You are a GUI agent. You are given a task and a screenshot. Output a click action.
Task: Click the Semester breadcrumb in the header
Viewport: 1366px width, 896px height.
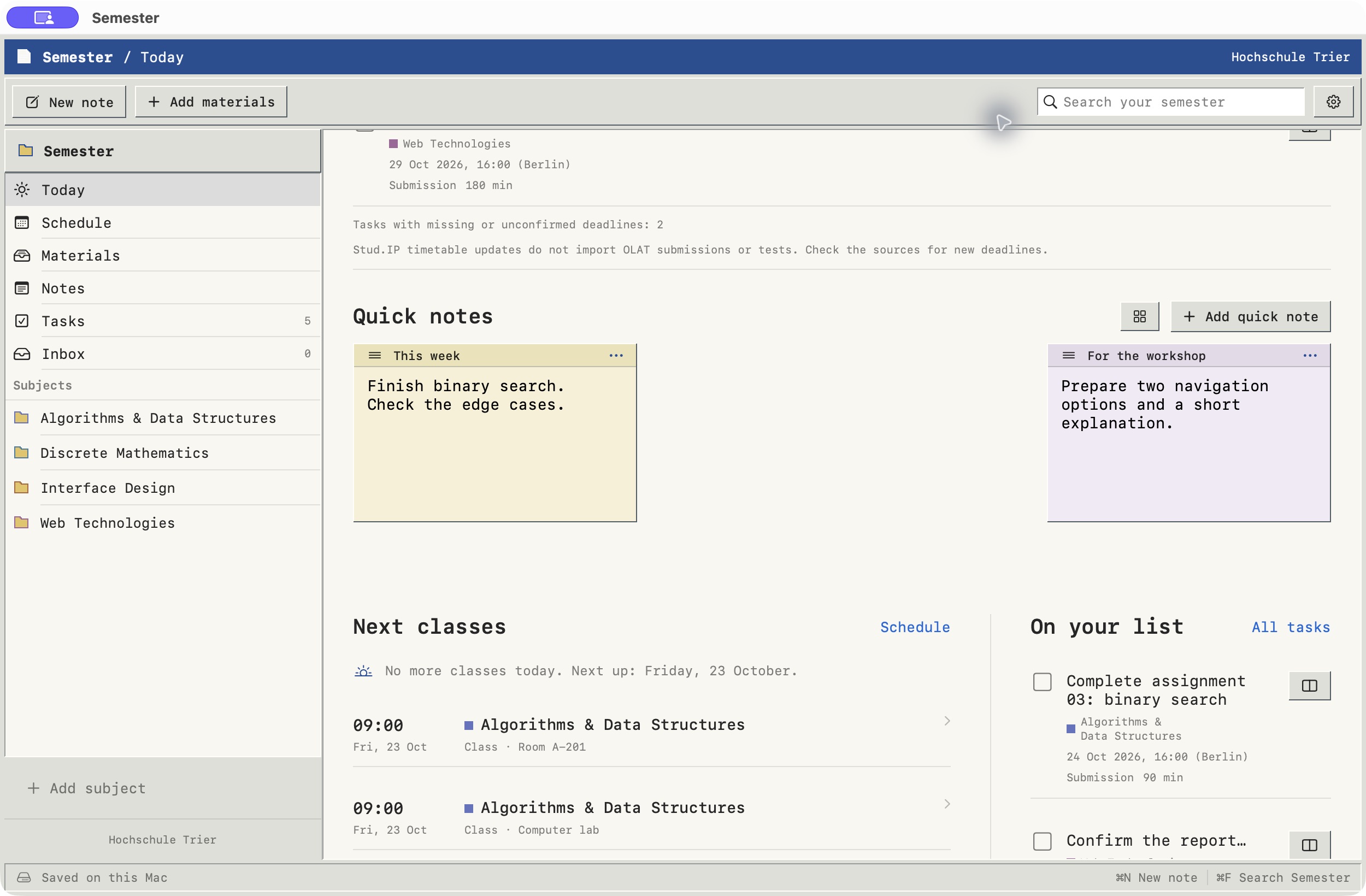(x=78, y=57)
